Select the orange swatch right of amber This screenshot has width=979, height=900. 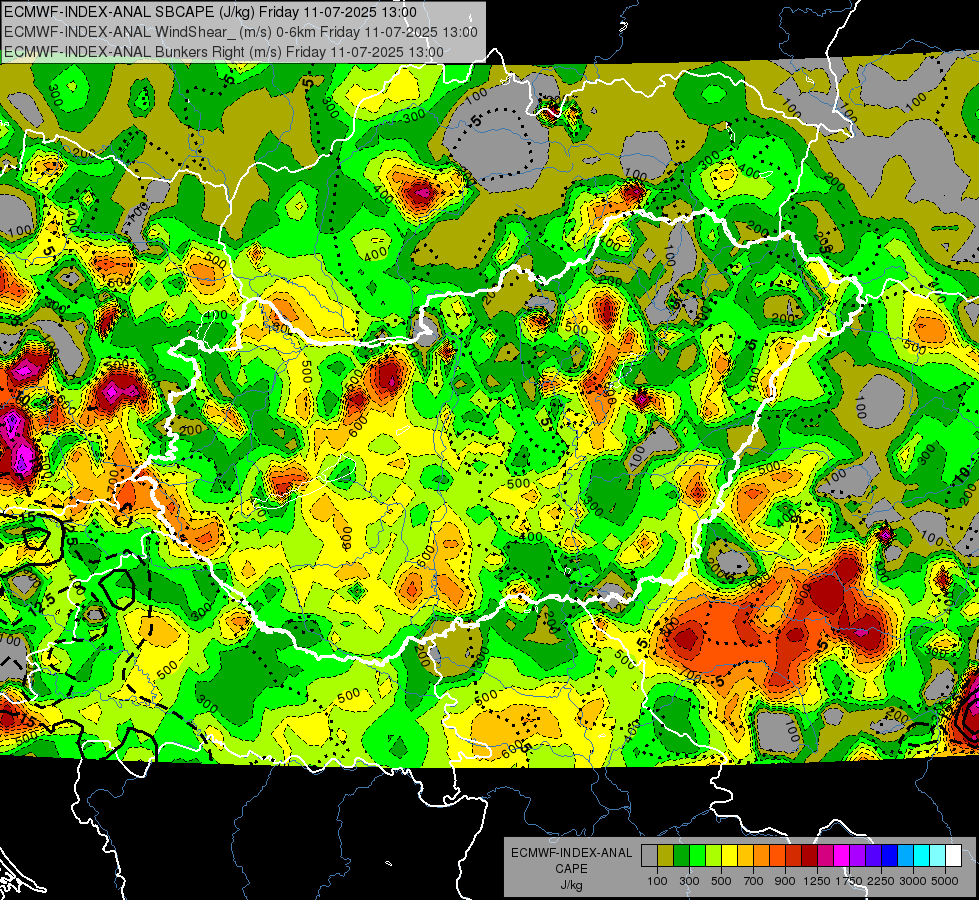pyautogui.click(x=762, y=856)
